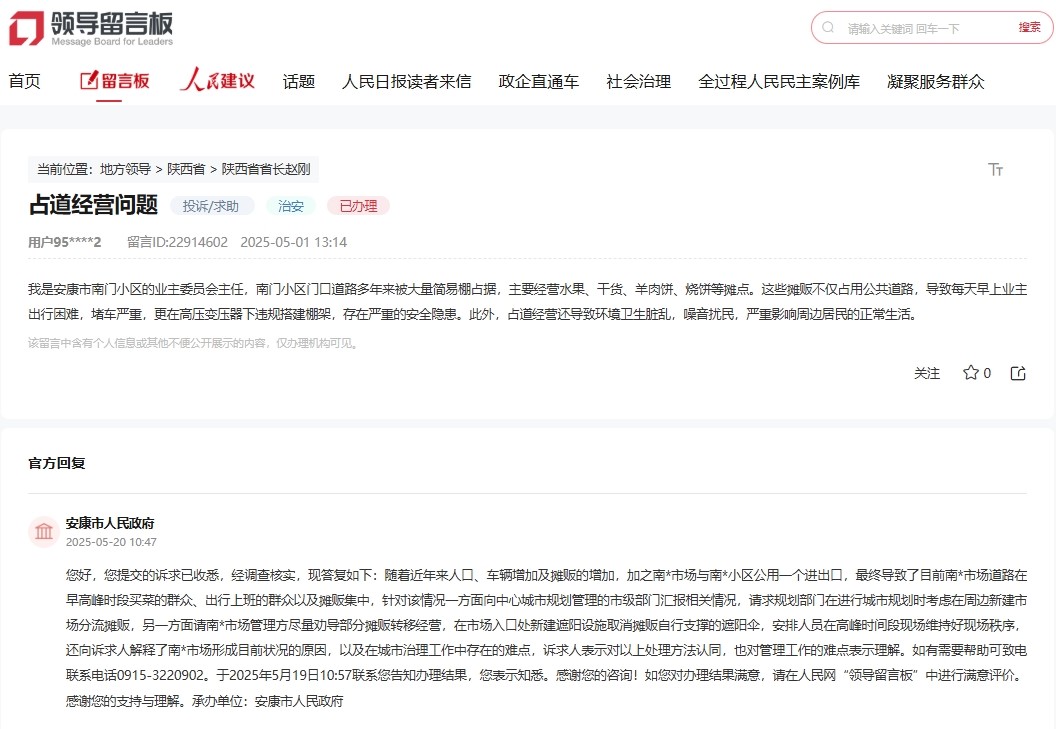
Task: Open the 首页 navigation menu item
Action: click(x=25, y=81)
